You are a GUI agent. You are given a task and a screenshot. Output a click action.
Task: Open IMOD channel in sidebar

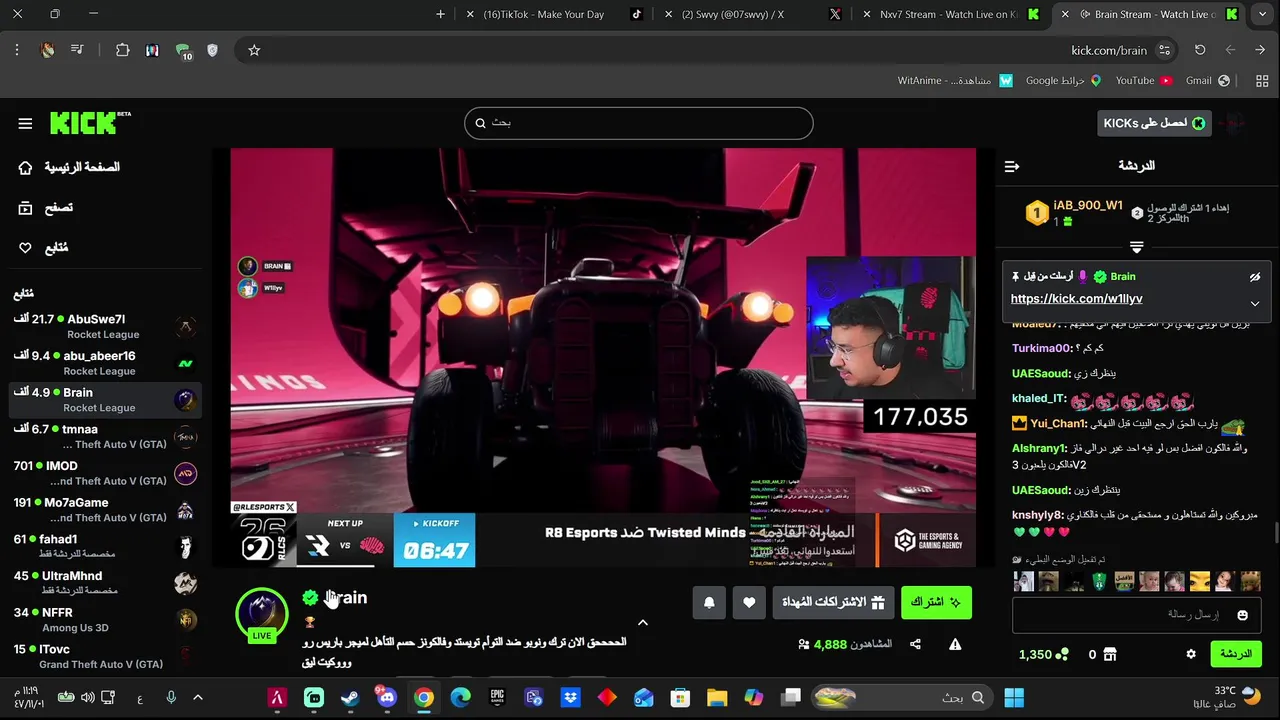click(x=105, y=473)
